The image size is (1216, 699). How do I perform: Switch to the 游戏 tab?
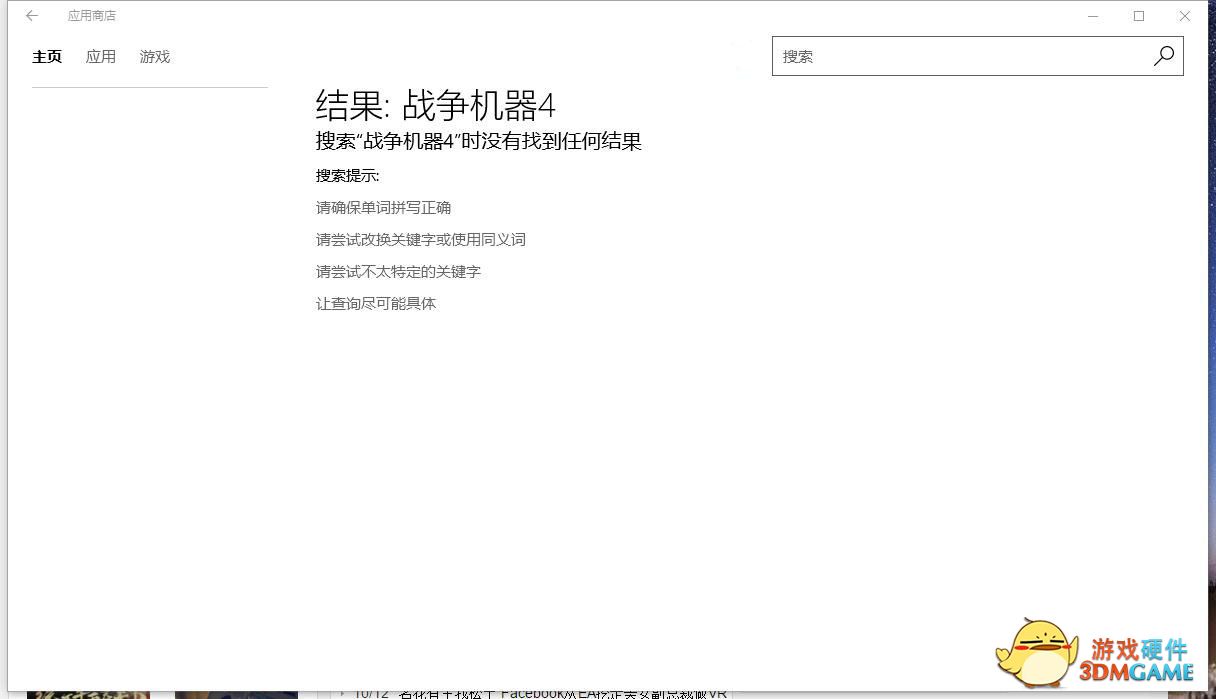(155, 57)
